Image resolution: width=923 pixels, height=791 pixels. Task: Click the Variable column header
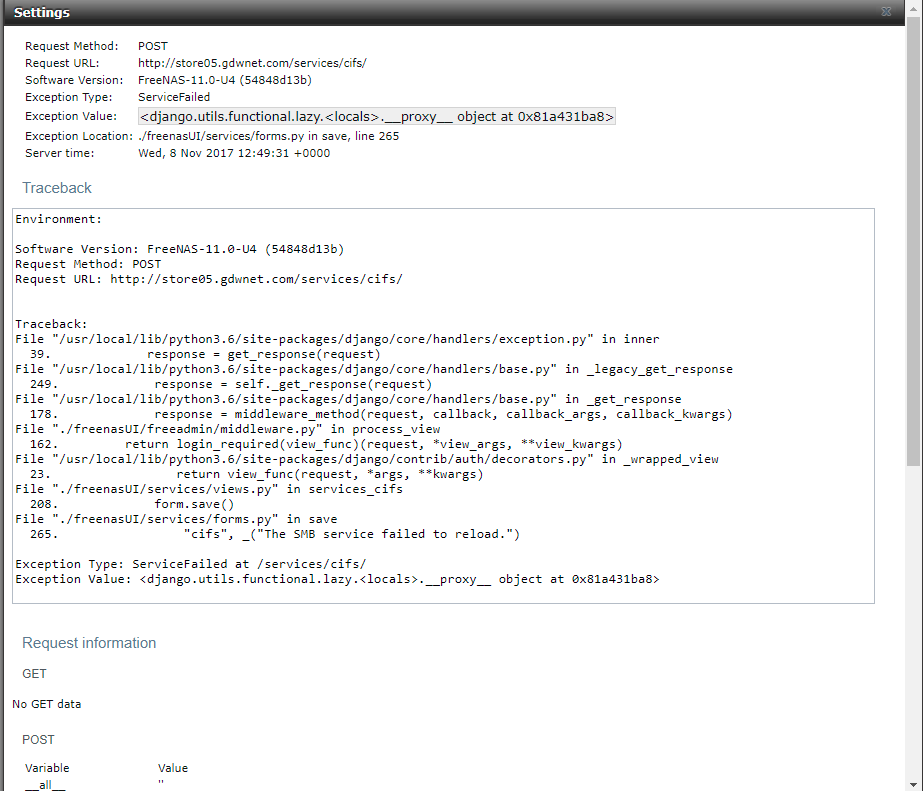47,768
